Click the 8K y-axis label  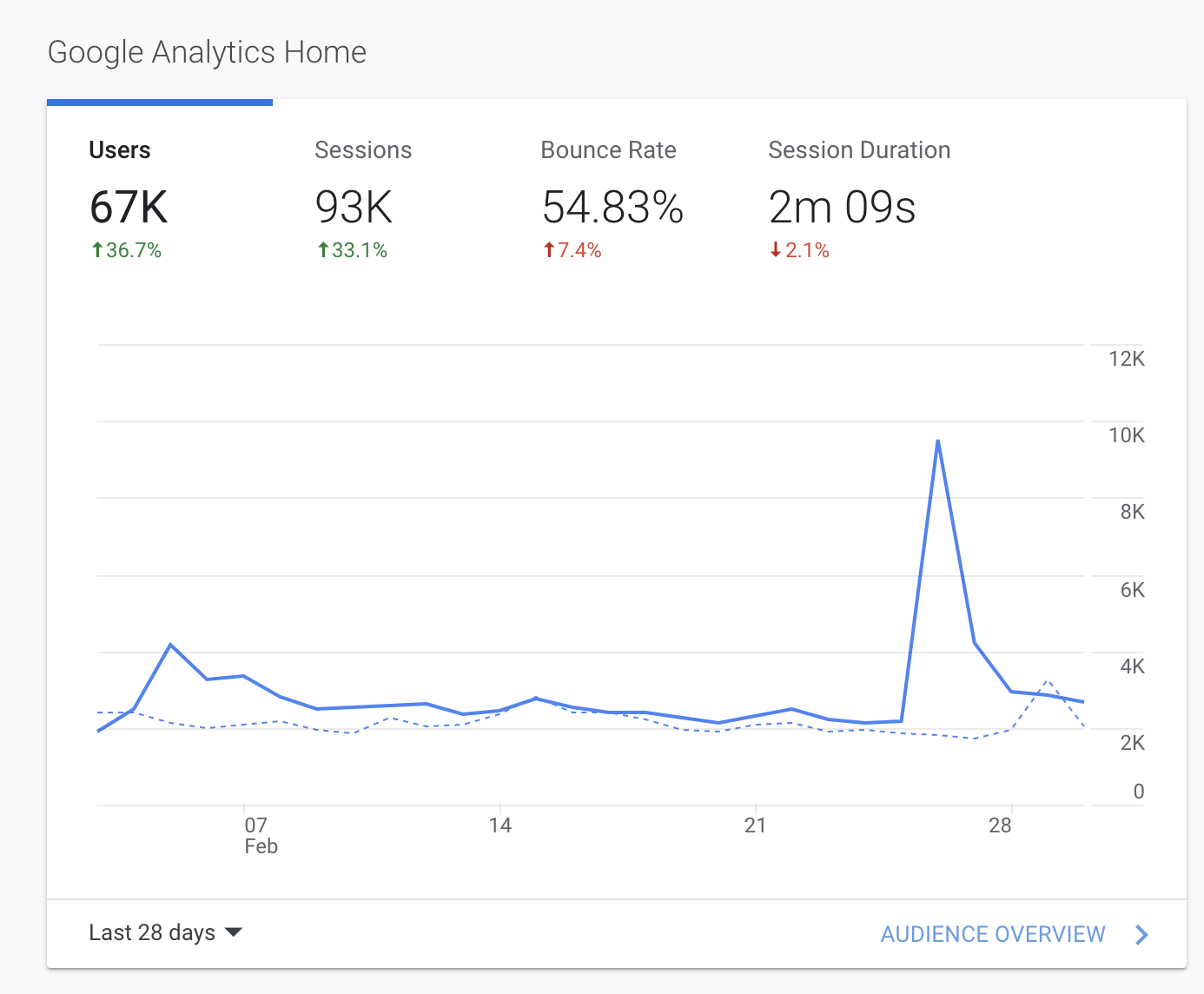coord(1133,512)
